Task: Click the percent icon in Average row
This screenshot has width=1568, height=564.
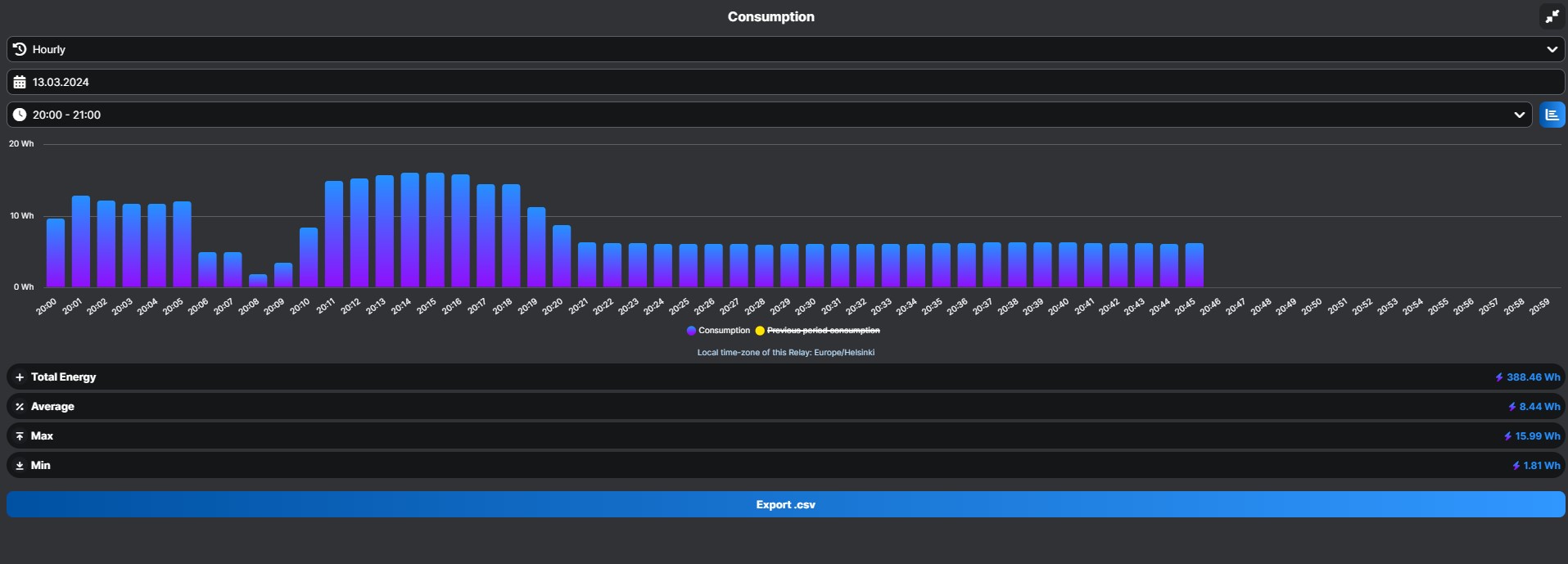Action: click(20, 407)
